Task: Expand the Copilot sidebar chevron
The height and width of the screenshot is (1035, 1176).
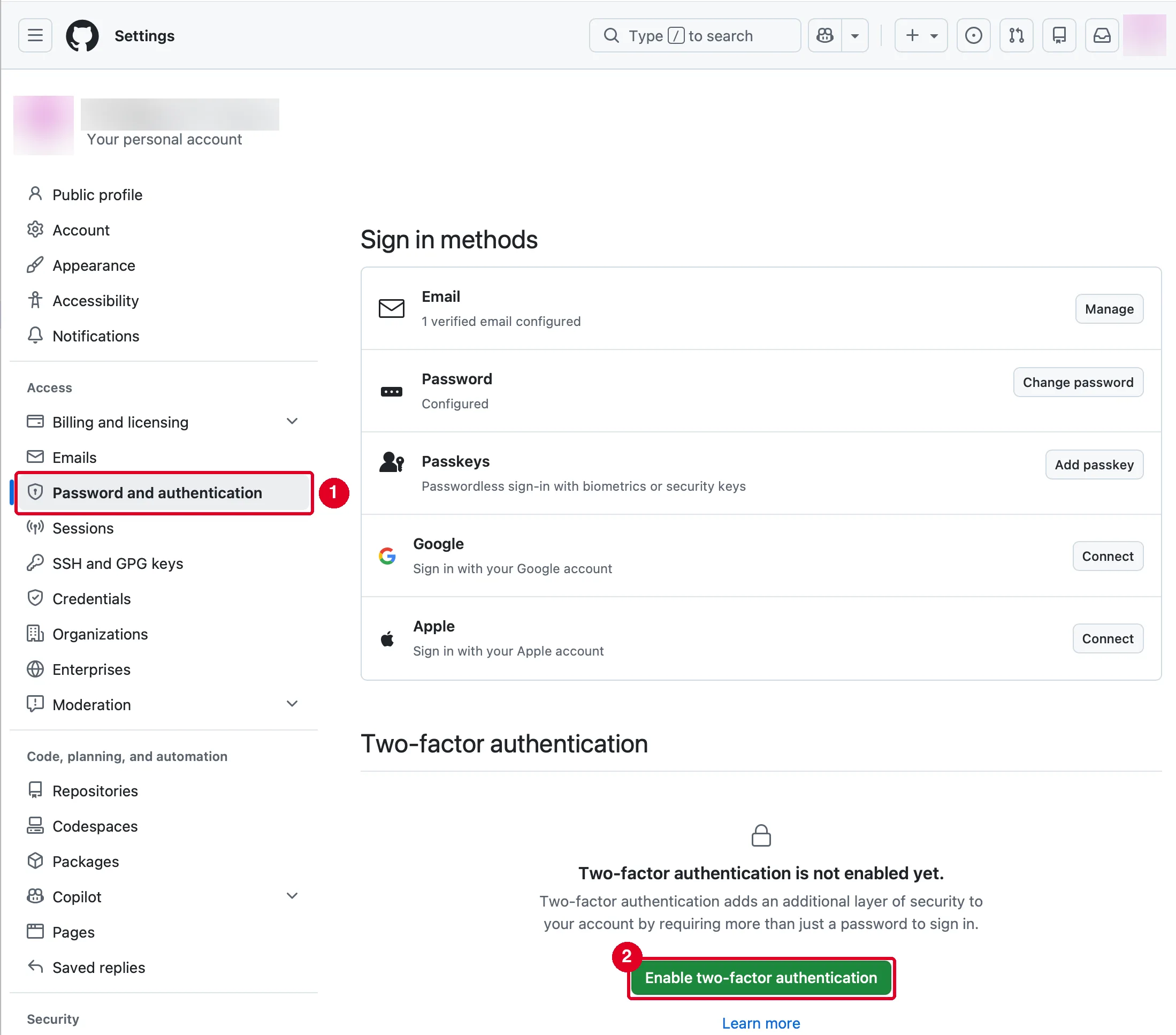Action: 292,896
